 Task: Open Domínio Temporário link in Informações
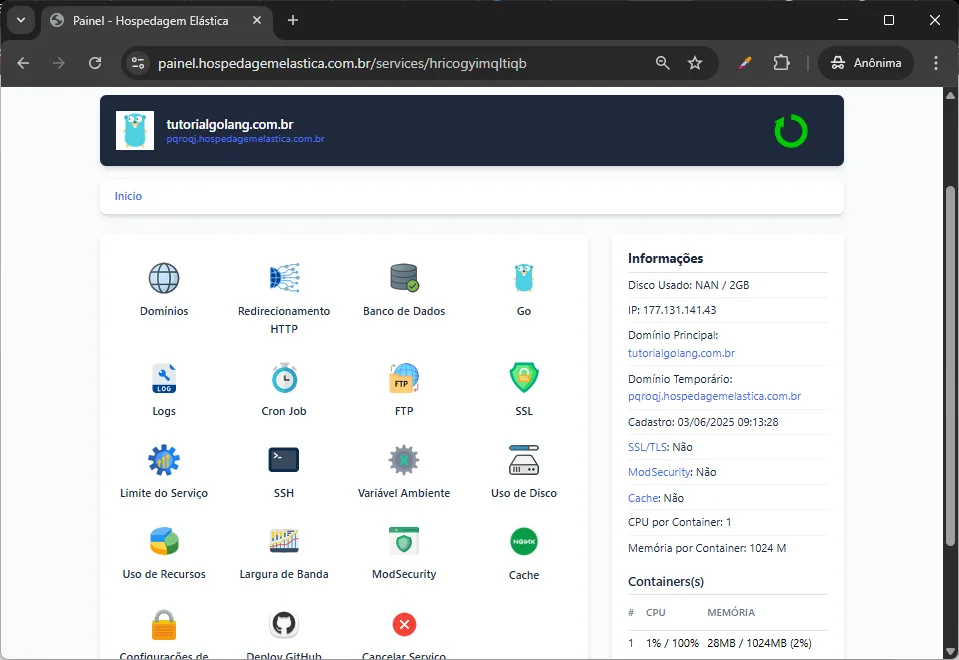click(714, 396)
